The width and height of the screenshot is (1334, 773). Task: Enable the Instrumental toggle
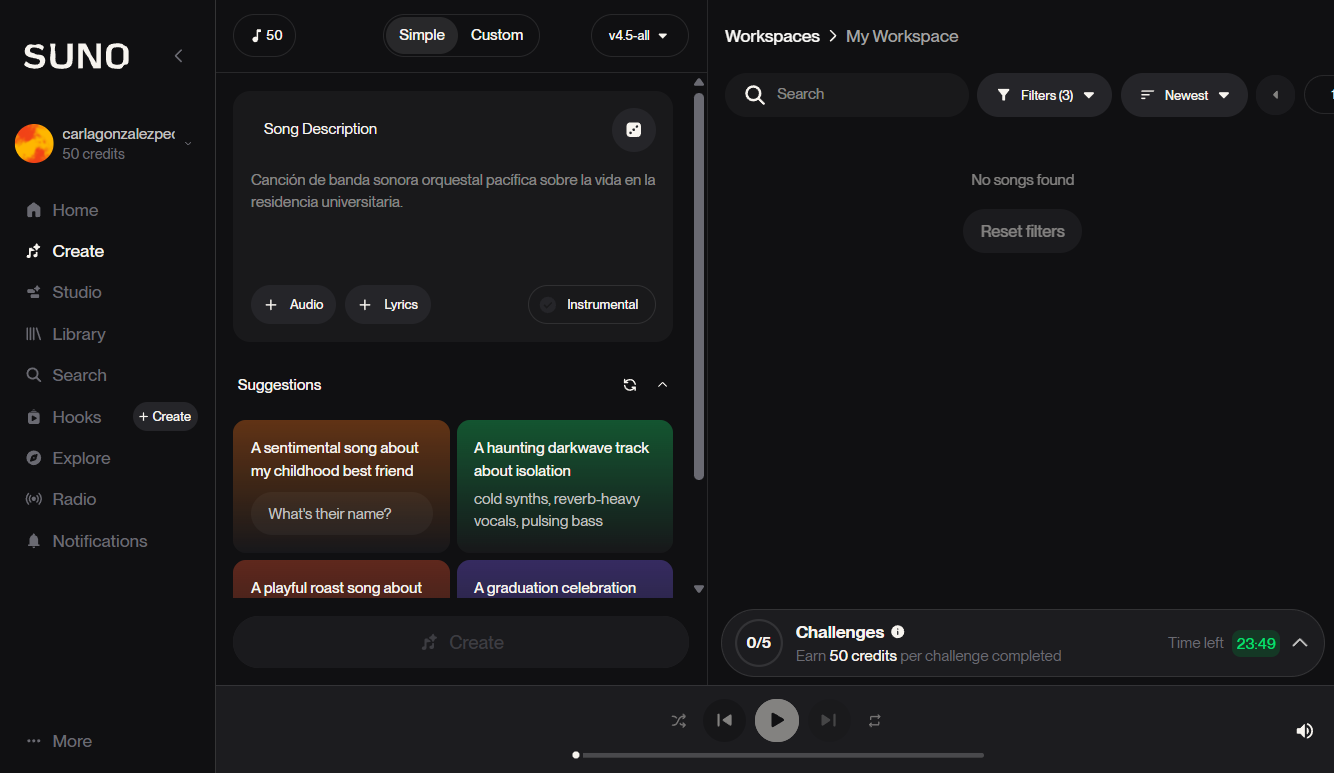(x=591, y=305)
